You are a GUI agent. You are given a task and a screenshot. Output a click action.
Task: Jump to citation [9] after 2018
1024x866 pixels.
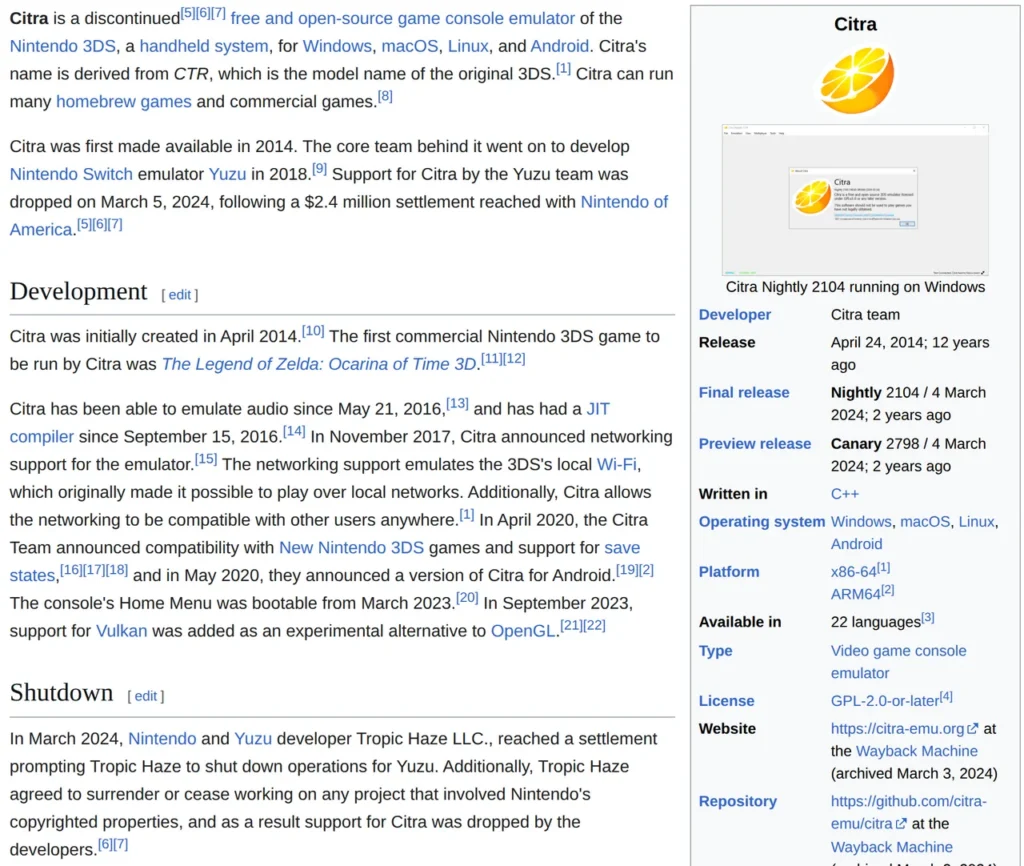[x=319, y=169]
